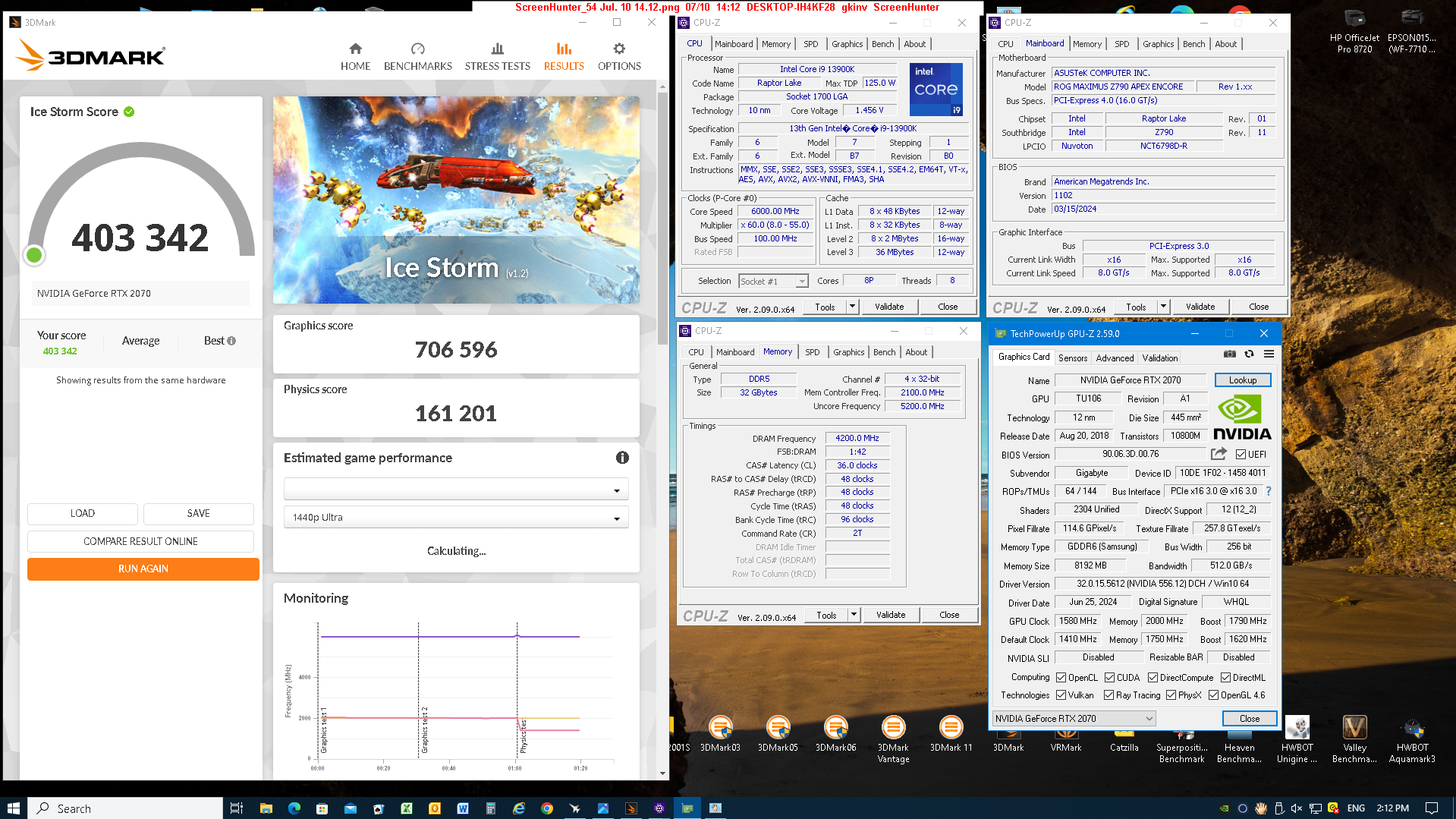
Task: Click the Lookup button in GPU-Z
Action: click(x=1242, y=380)
